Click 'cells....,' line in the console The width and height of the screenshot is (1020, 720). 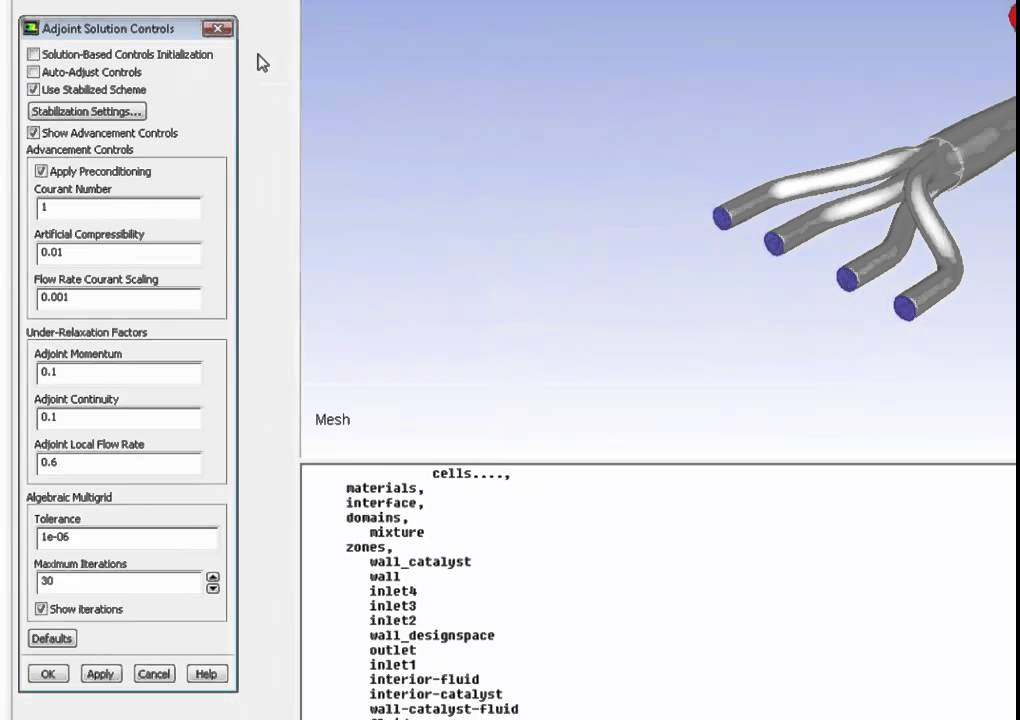pyautogui.click(x=471, y=473)
